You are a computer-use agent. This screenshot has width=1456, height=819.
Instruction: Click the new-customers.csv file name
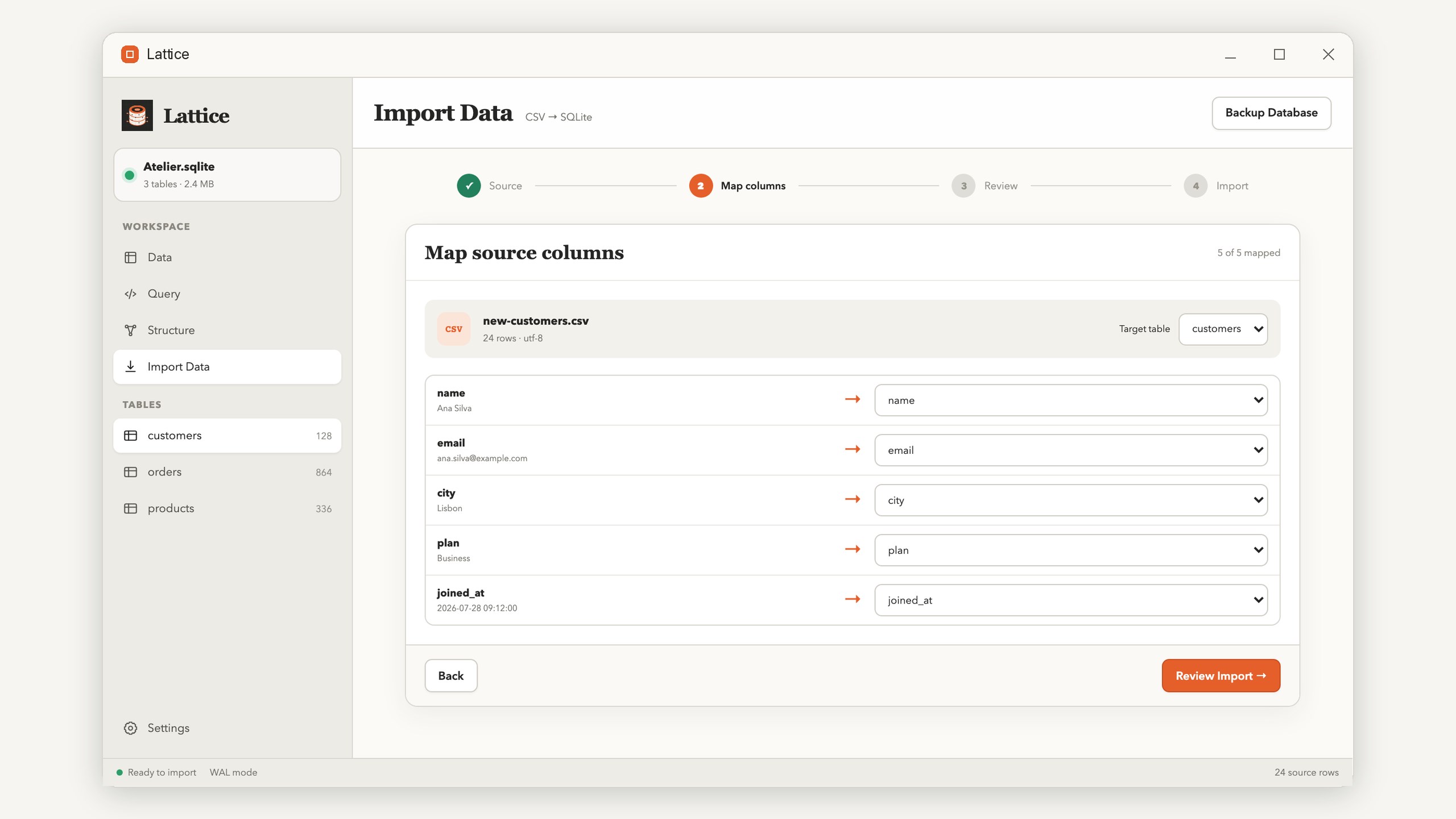536,321
